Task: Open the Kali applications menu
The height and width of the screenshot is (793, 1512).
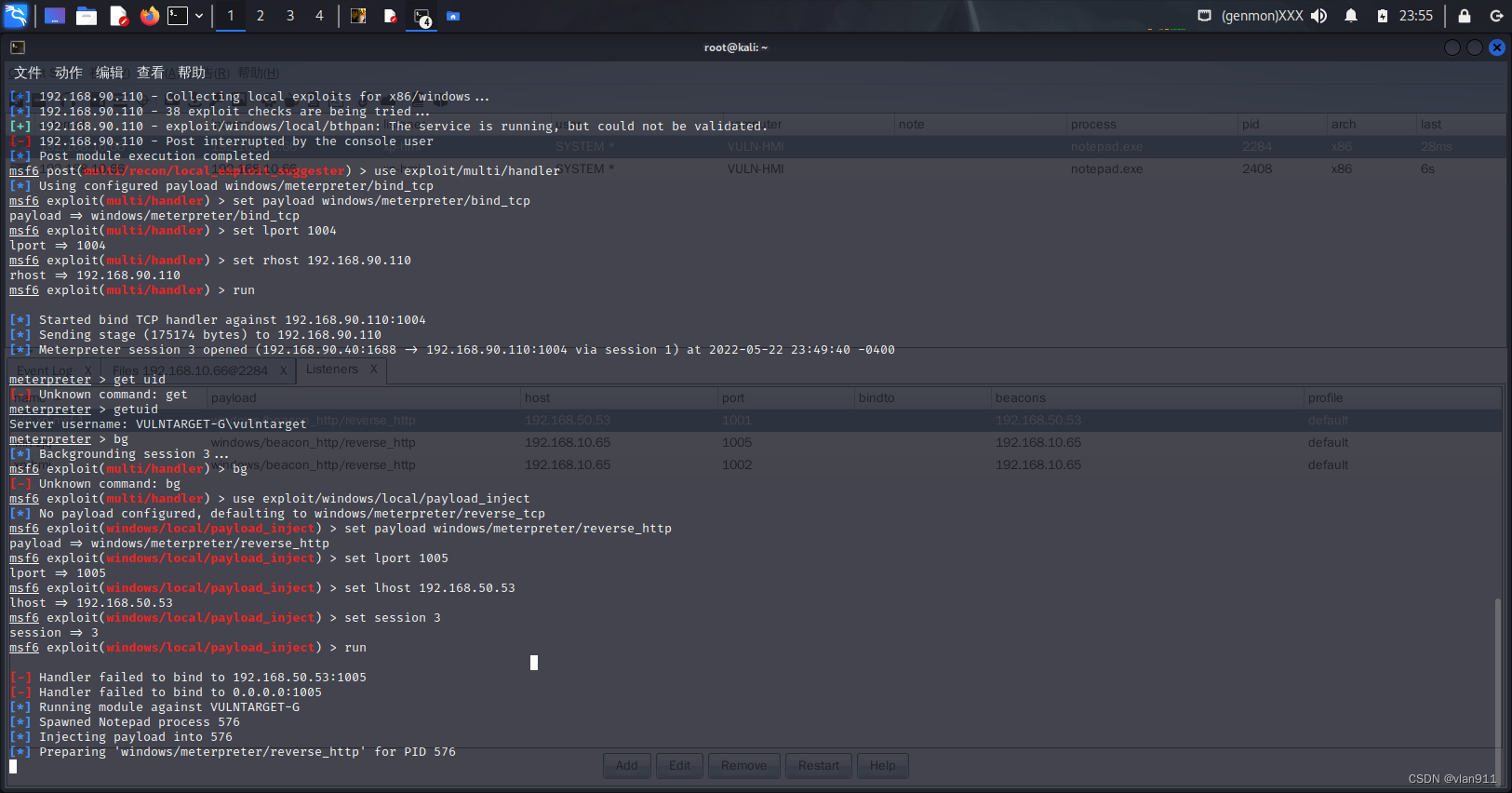Action: tap(16, 16)
